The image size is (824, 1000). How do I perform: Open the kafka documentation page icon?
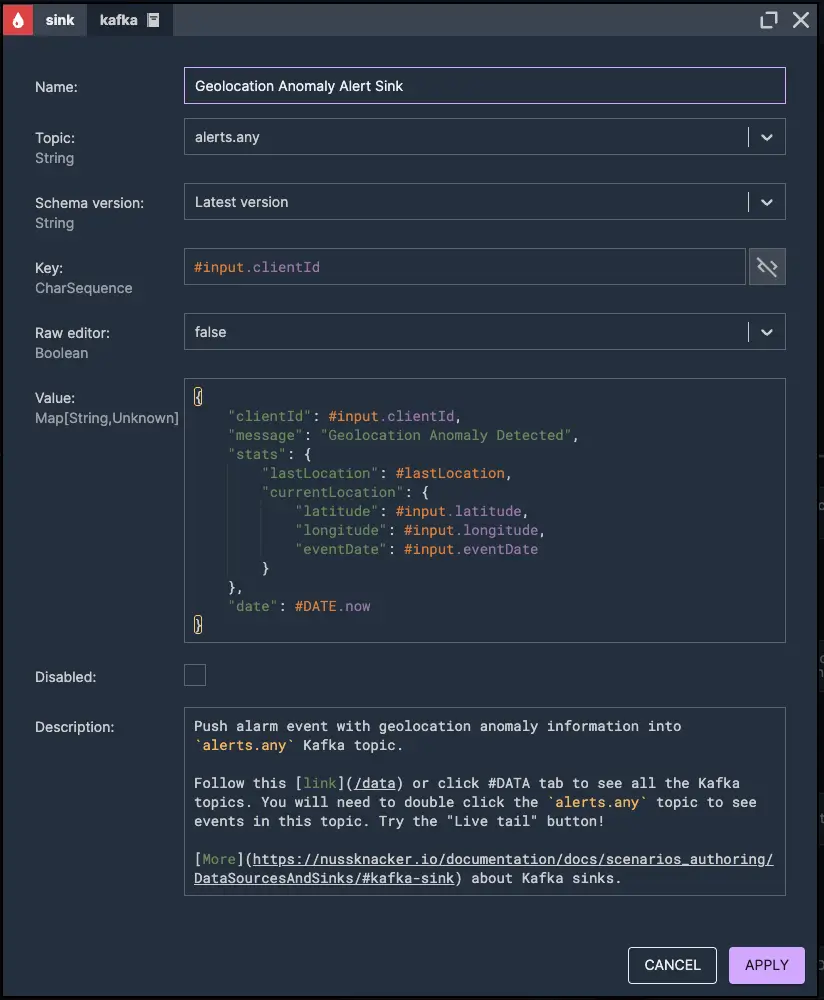(x=153, y=20)
